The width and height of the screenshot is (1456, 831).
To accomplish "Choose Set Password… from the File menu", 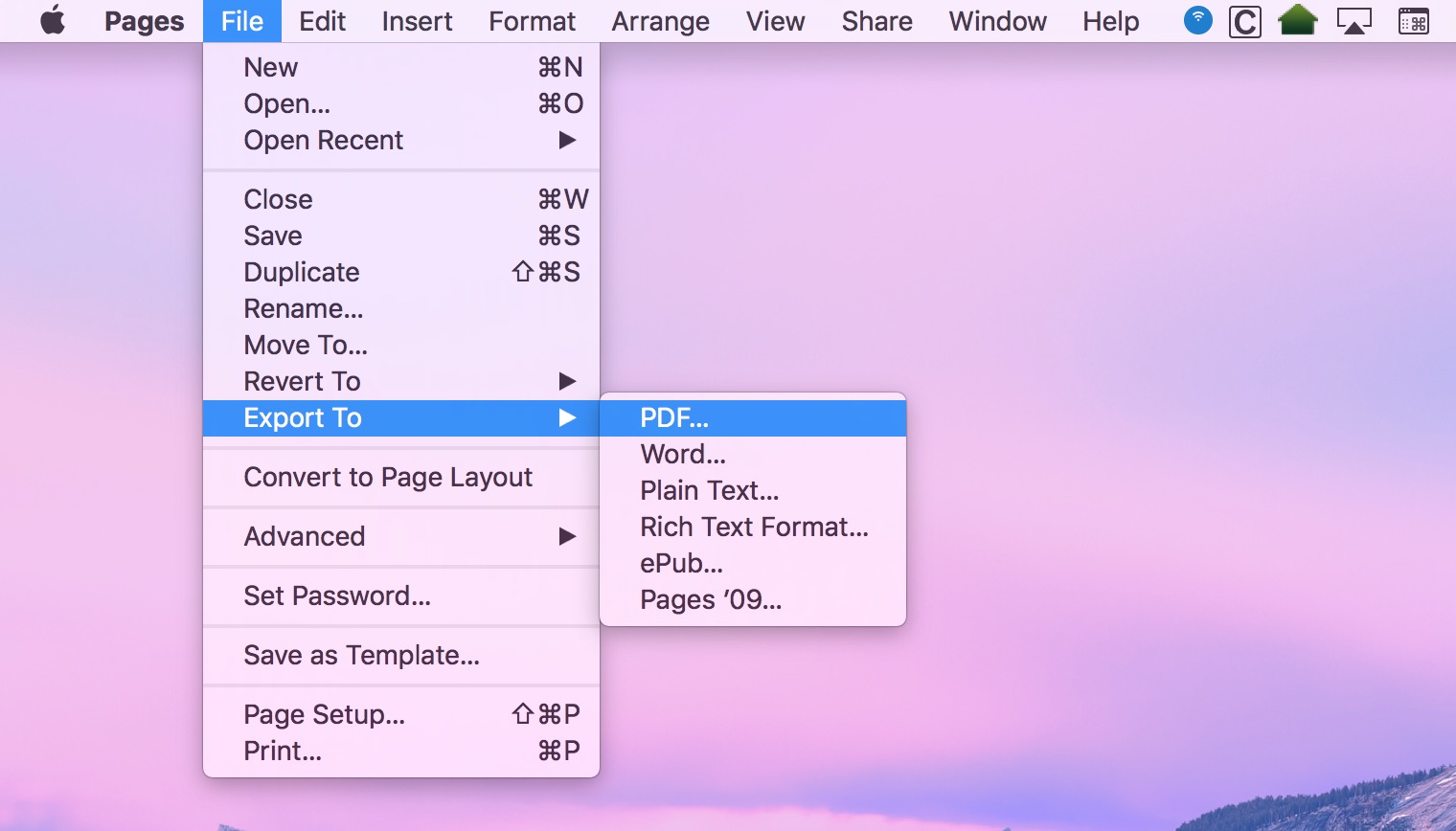I will point(401,595).
